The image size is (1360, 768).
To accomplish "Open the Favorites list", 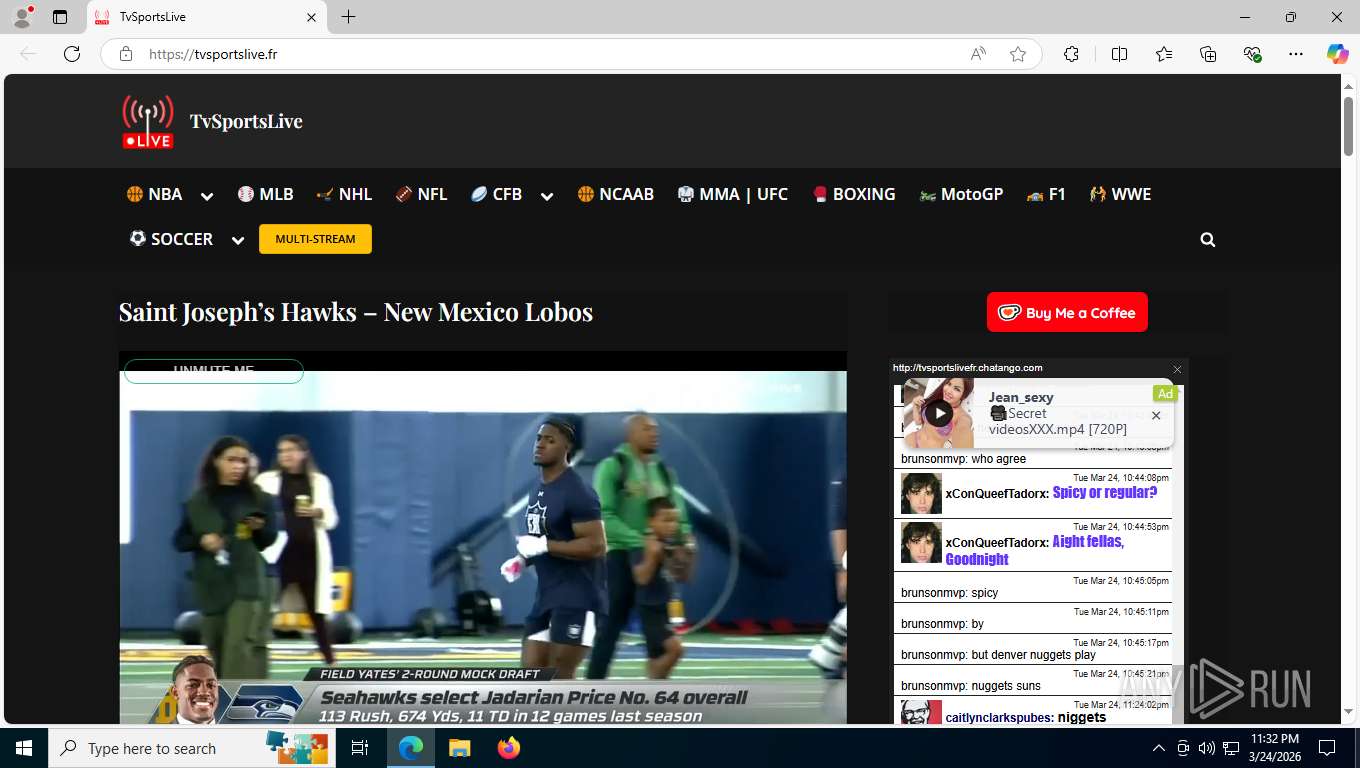I will tap(1164, 54).
